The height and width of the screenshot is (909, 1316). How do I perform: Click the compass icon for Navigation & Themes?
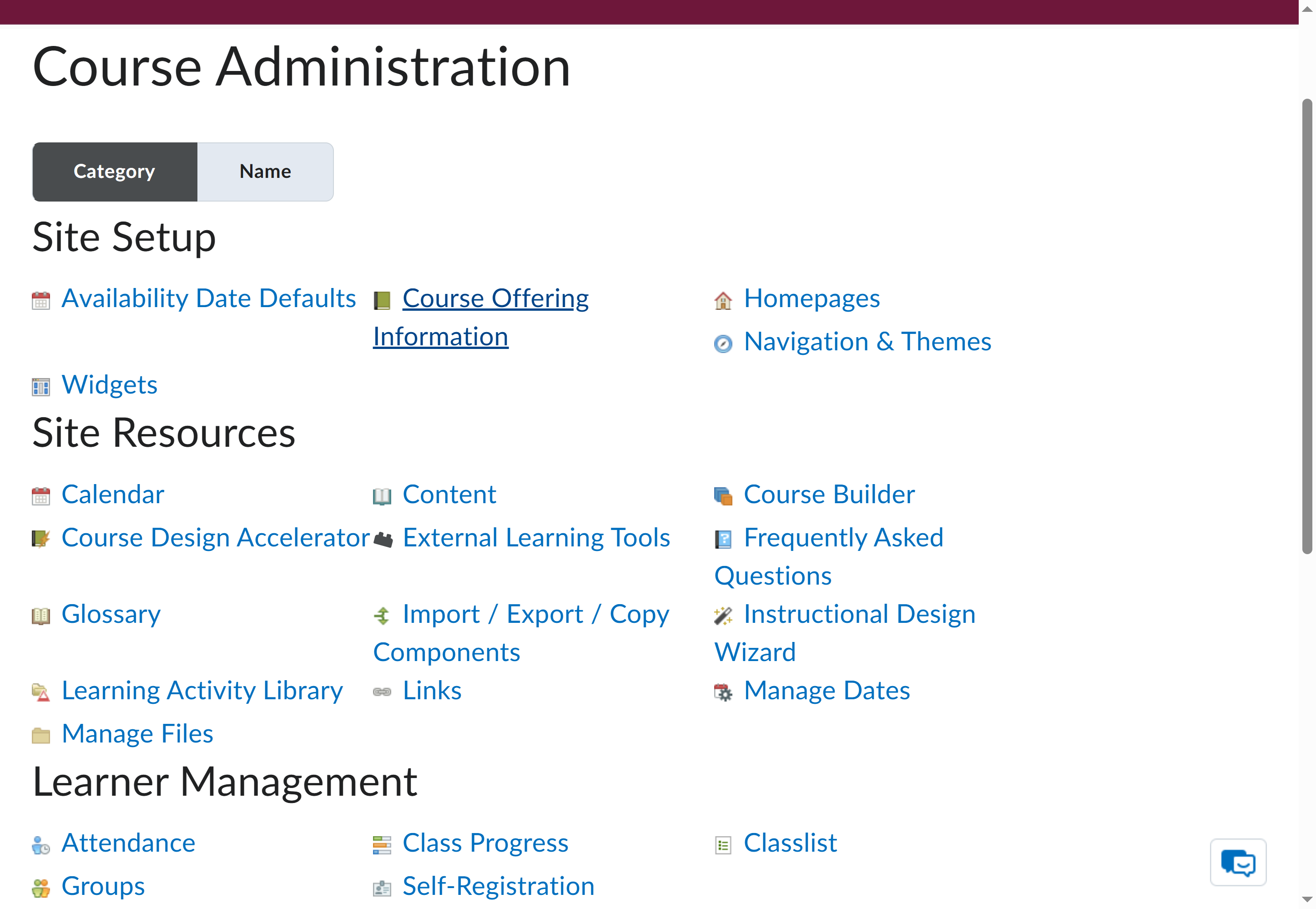click(723, 343)
